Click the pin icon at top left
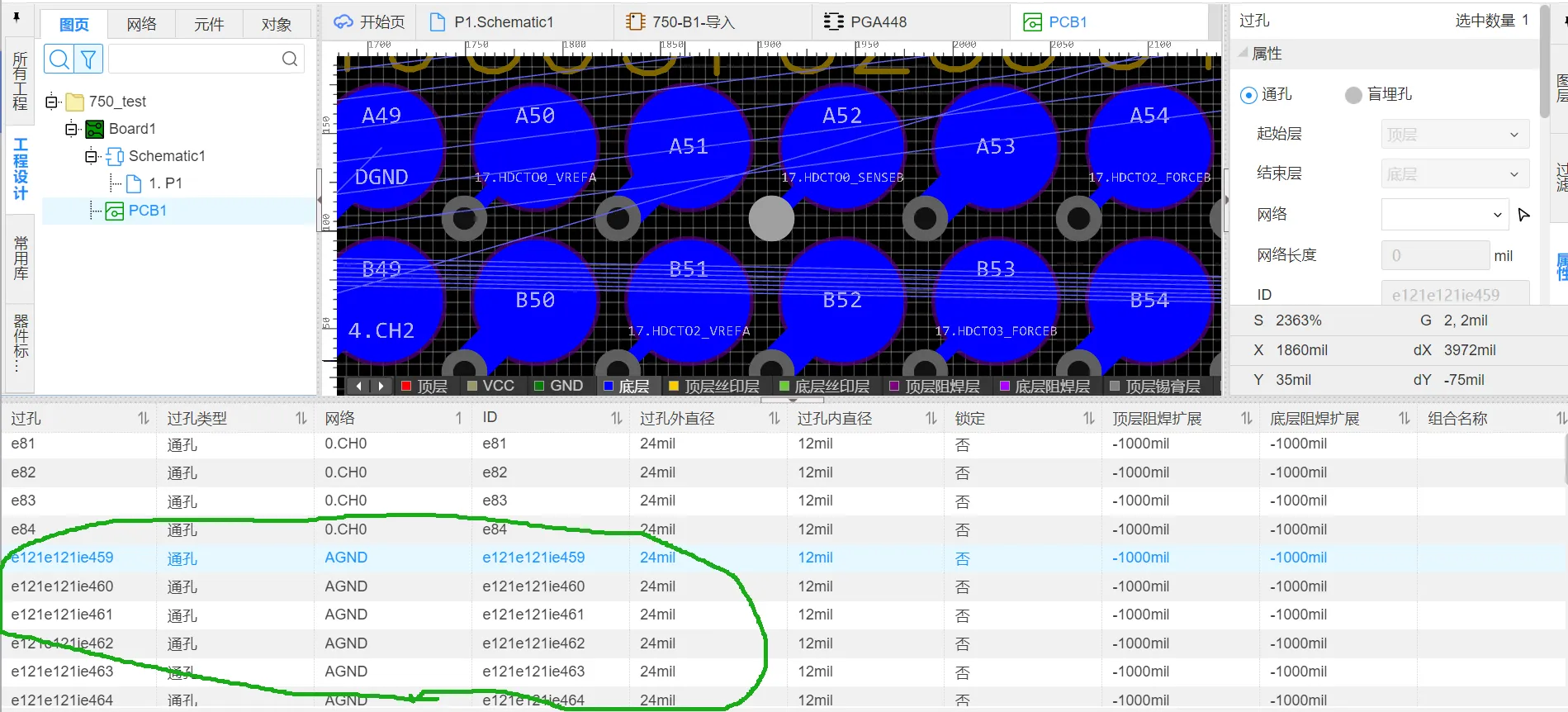Screen dimensions: 1568x712 point(17,17)
